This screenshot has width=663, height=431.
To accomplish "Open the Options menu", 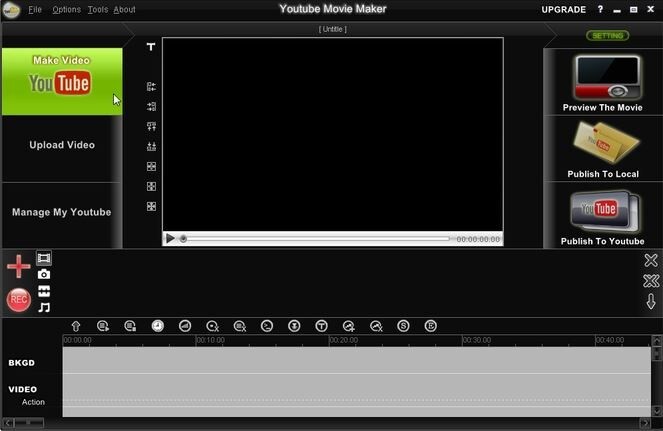I will point(66,9).
